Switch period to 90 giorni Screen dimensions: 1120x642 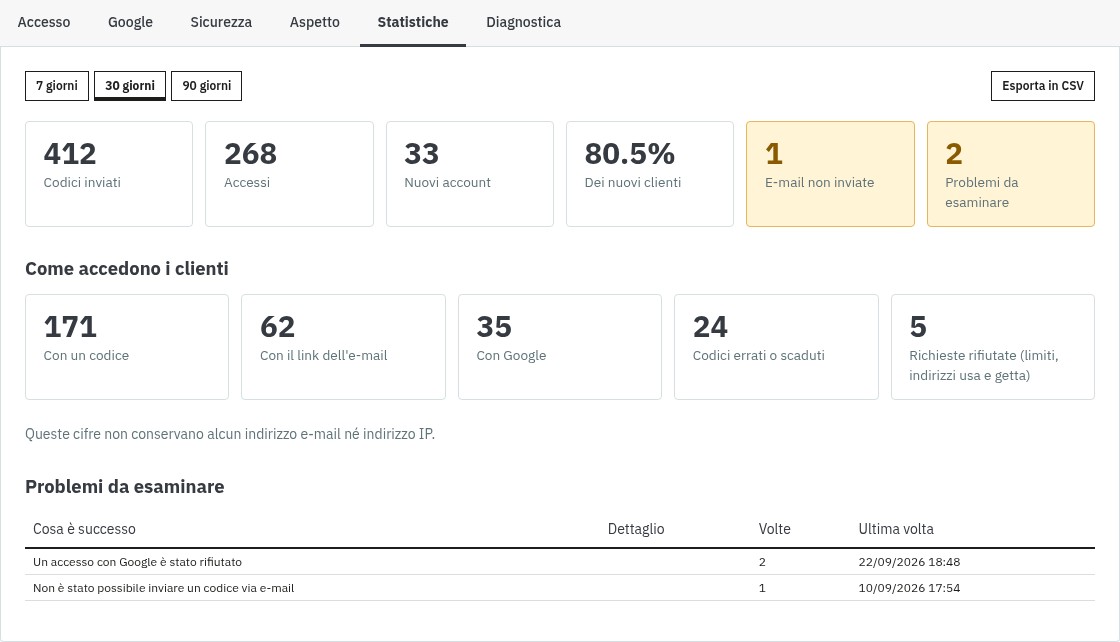coord(206,86)
